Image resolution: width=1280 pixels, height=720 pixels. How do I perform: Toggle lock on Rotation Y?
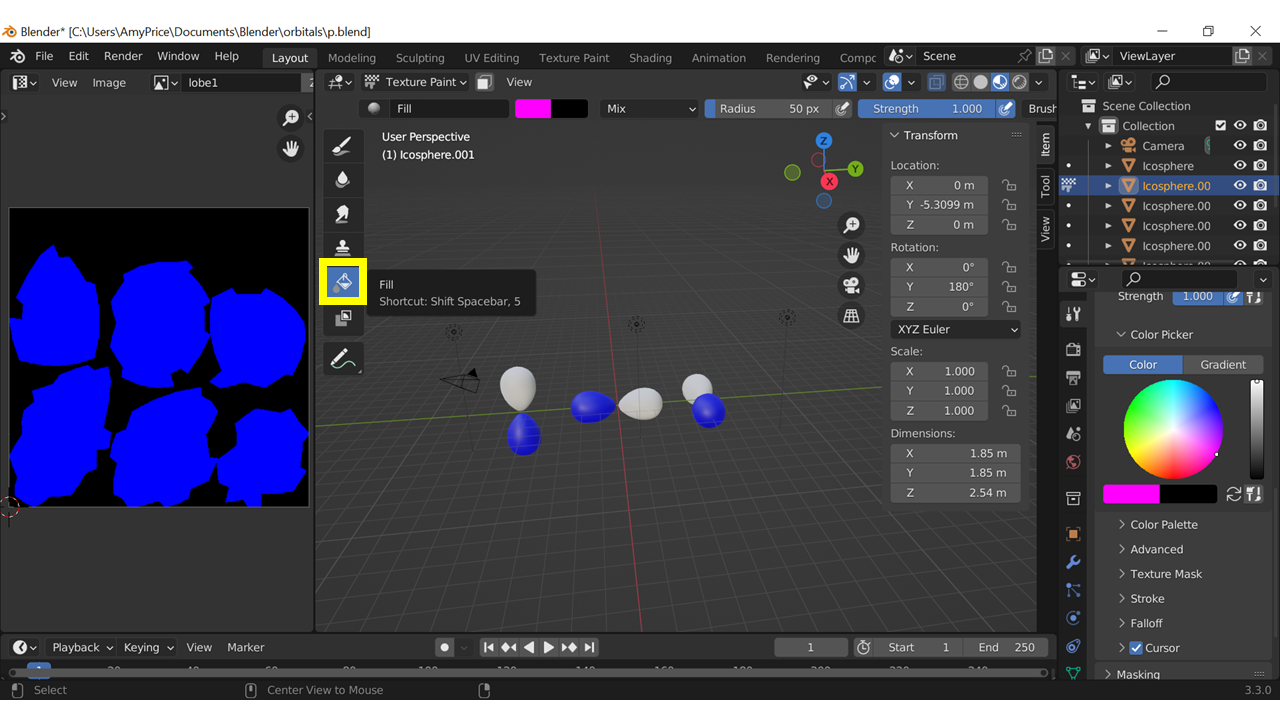[1009, 287]
